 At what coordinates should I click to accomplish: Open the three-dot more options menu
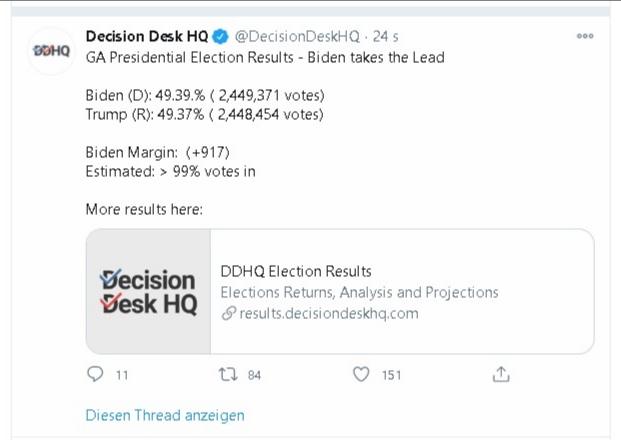585,36
